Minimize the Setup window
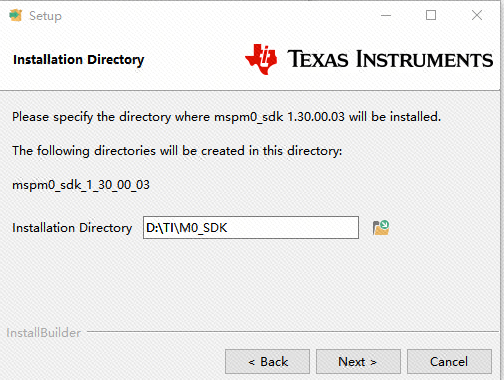The height and width of the screenshot is (380, 504). pos(386,15)
